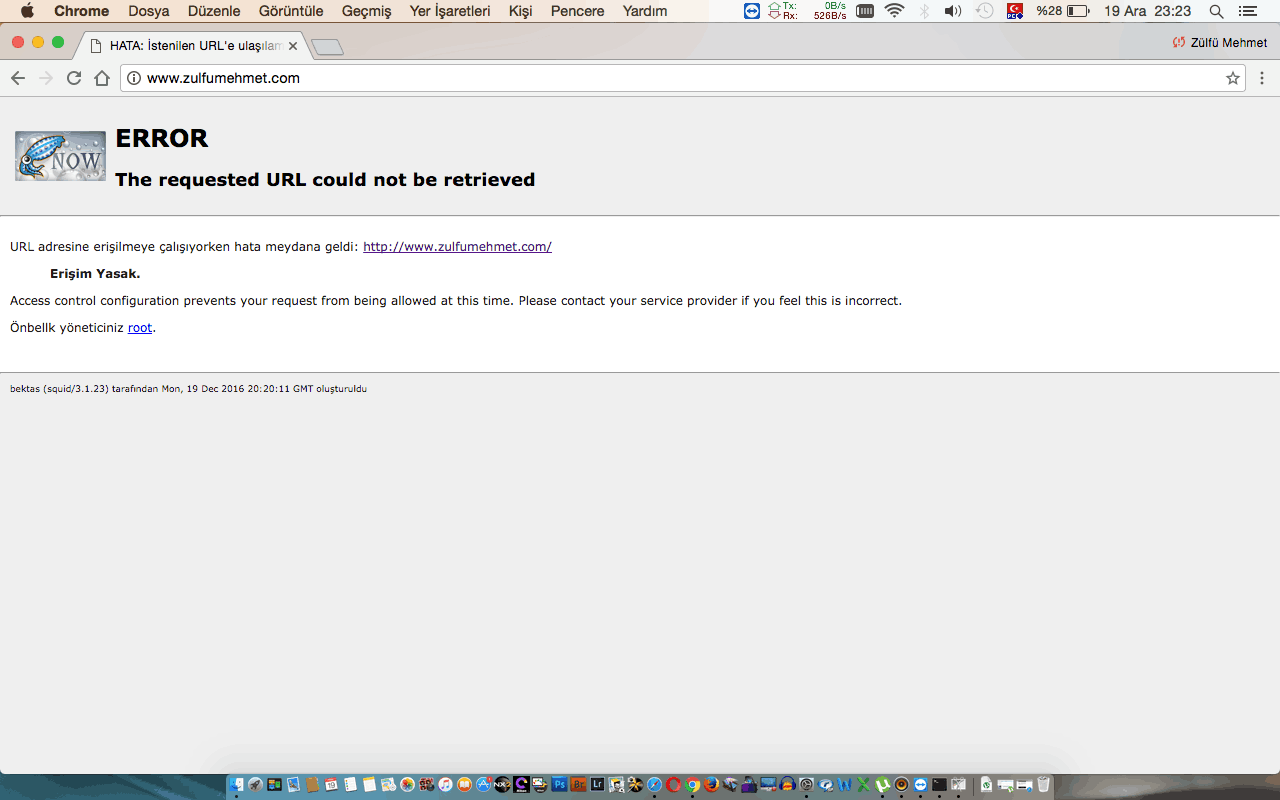The image size is (1280, 800).
Task: Open TeamViewer from the Dock
Action: (920, 785)
